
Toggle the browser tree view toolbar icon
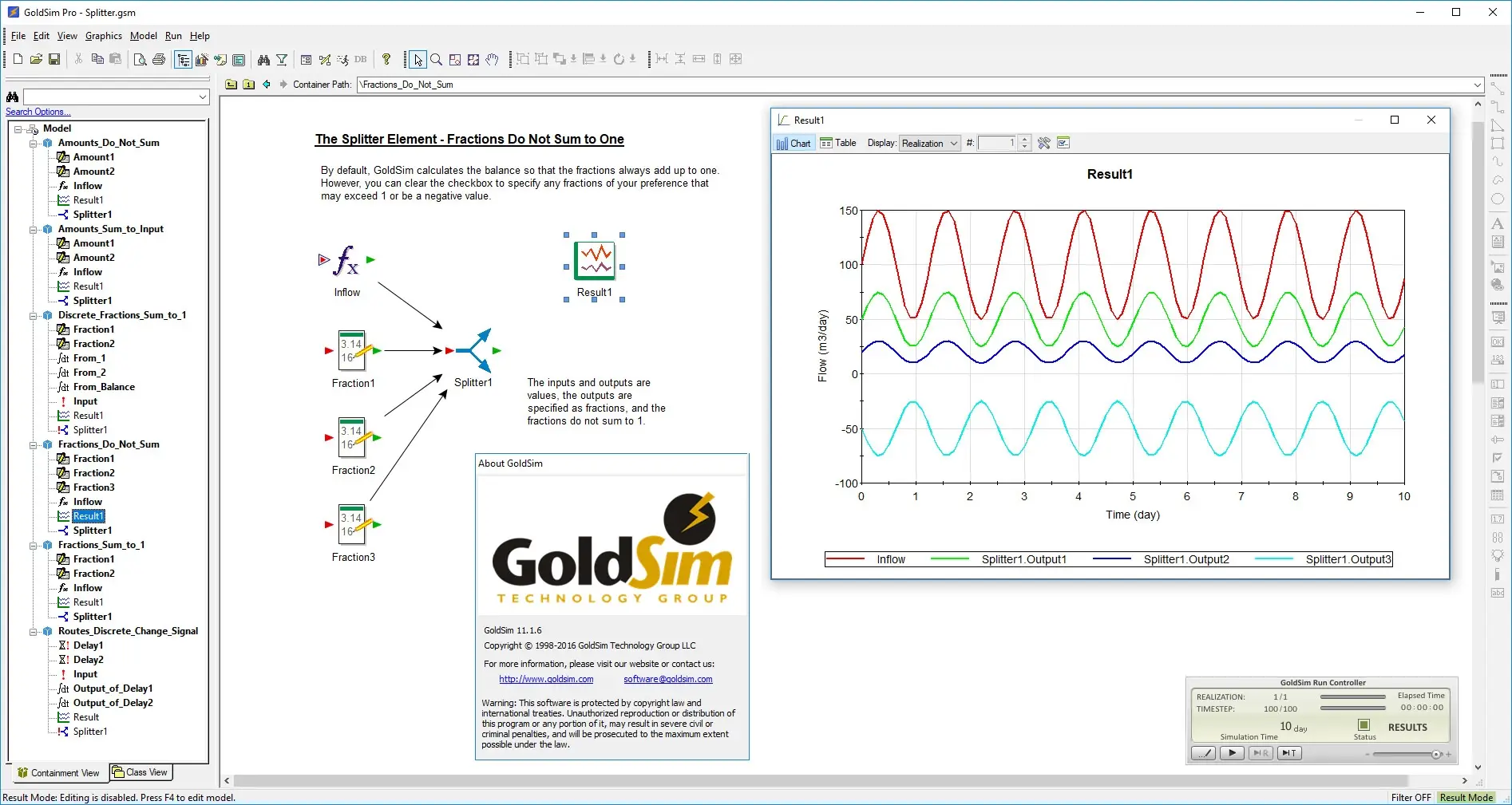[184, 59]
